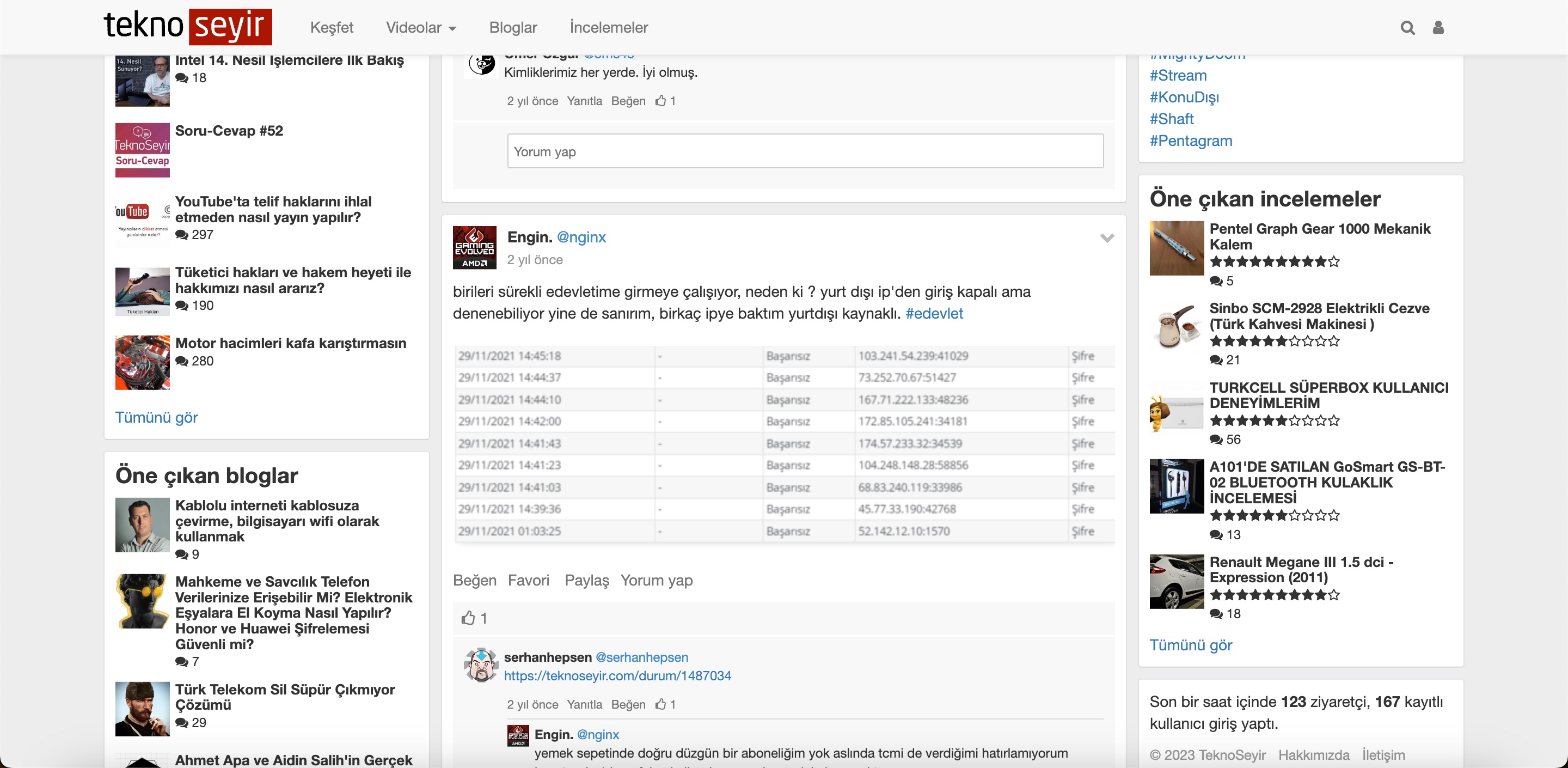This screenshot has width=1568, height=768.
Task: Click thumbs-up icon on Kimliklerimiz comment
Action: [660, 101]
